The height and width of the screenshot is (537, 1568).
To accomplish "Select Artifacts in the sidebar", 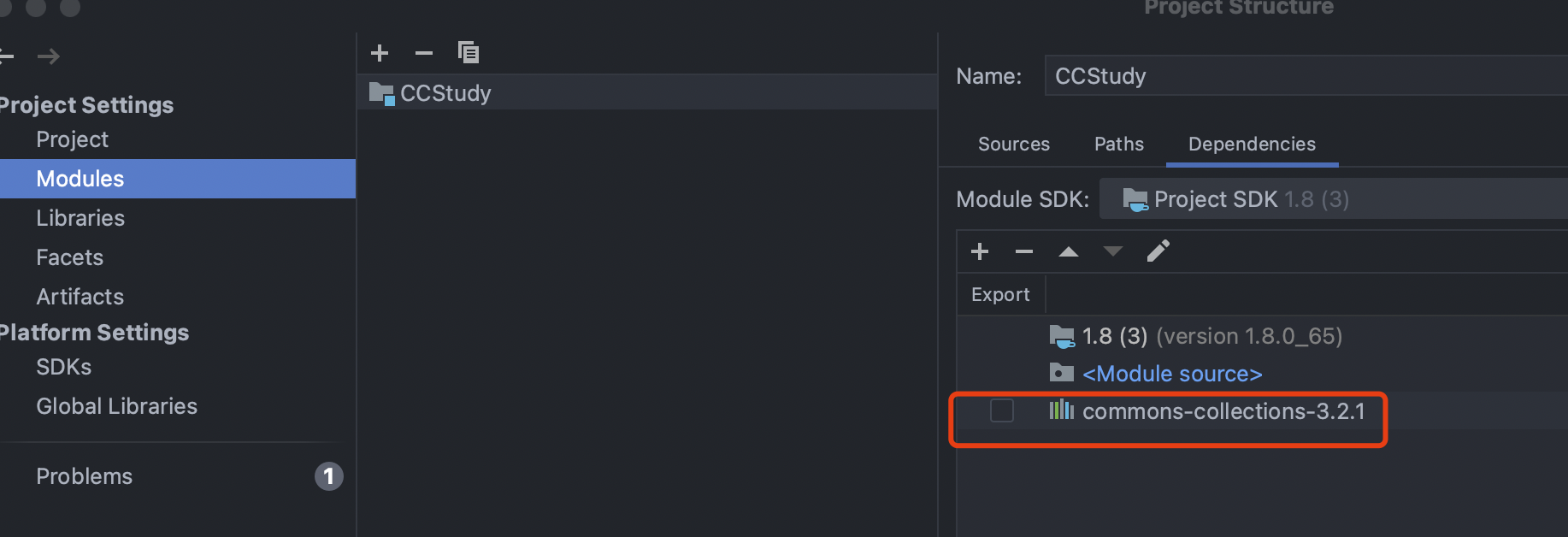I will click(x=80, y=297).
